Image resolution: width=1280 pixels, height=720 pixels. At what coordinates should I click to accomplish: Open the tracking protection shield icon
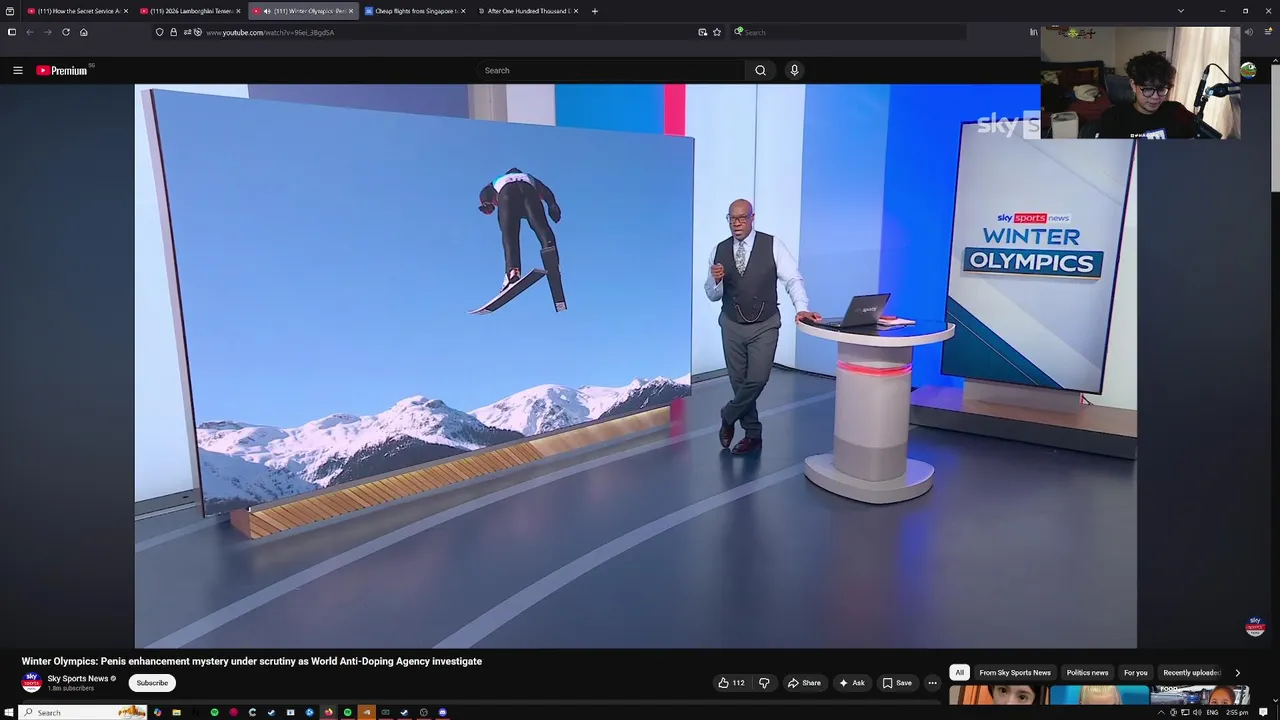[159, 32]
